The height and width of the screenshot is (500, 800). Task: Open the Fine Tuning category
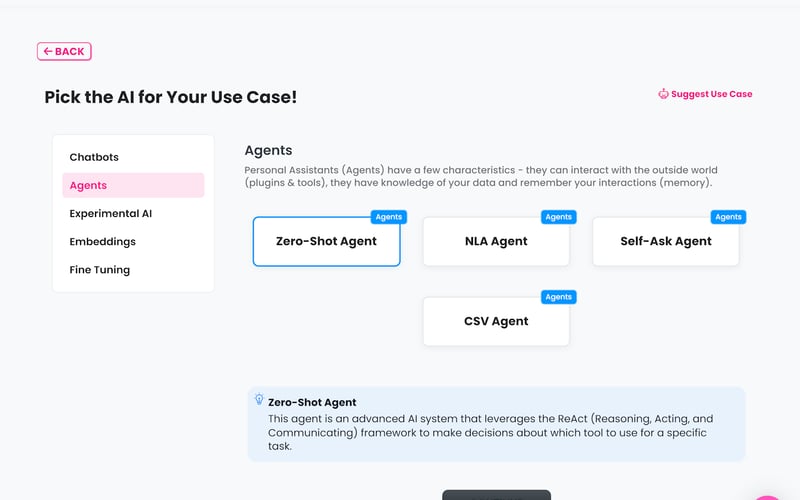(x=99, y=269)
